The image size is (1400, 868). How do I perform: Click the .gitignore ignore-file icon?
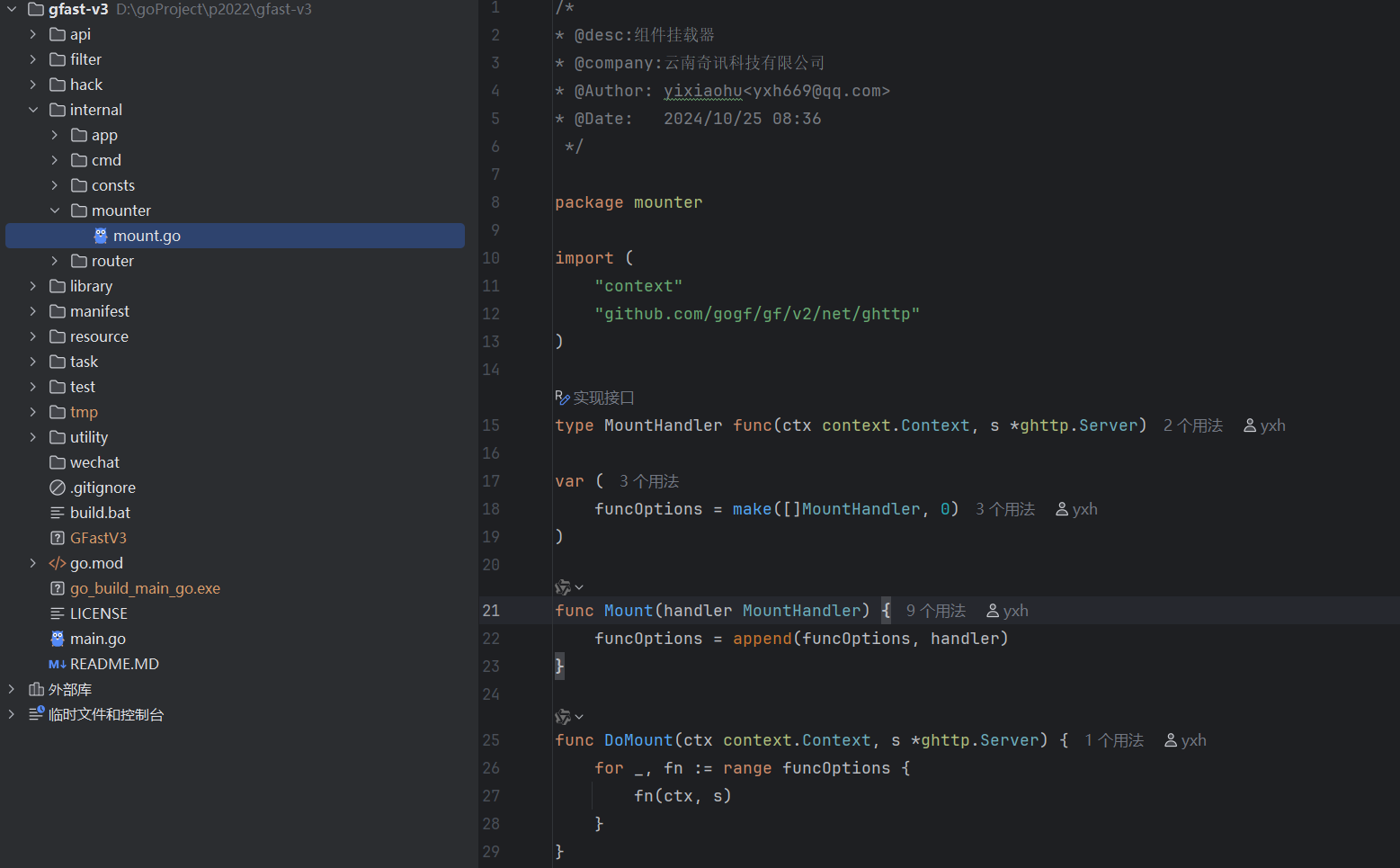(58, 488)
